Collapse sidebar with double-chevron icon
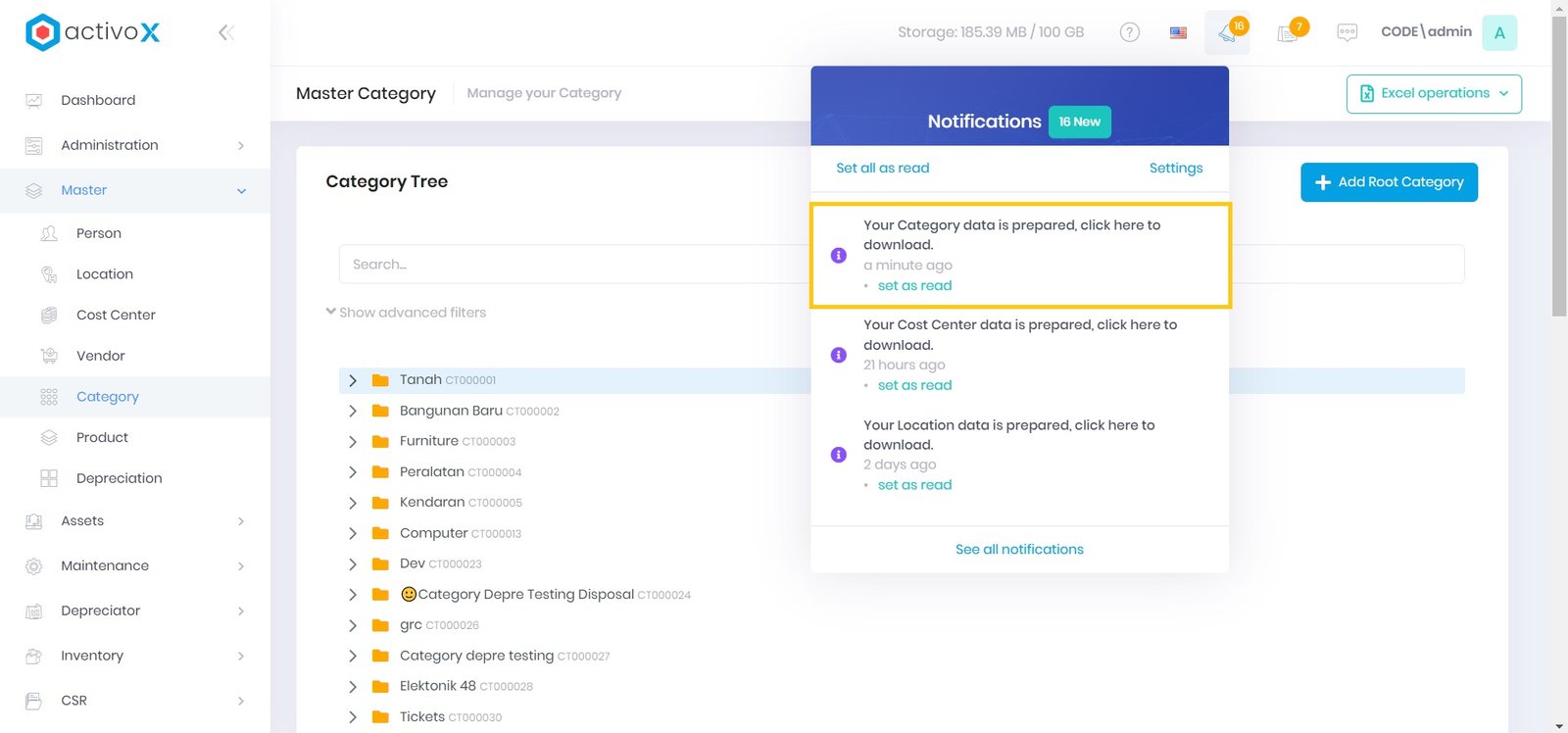 pos(225,32)
